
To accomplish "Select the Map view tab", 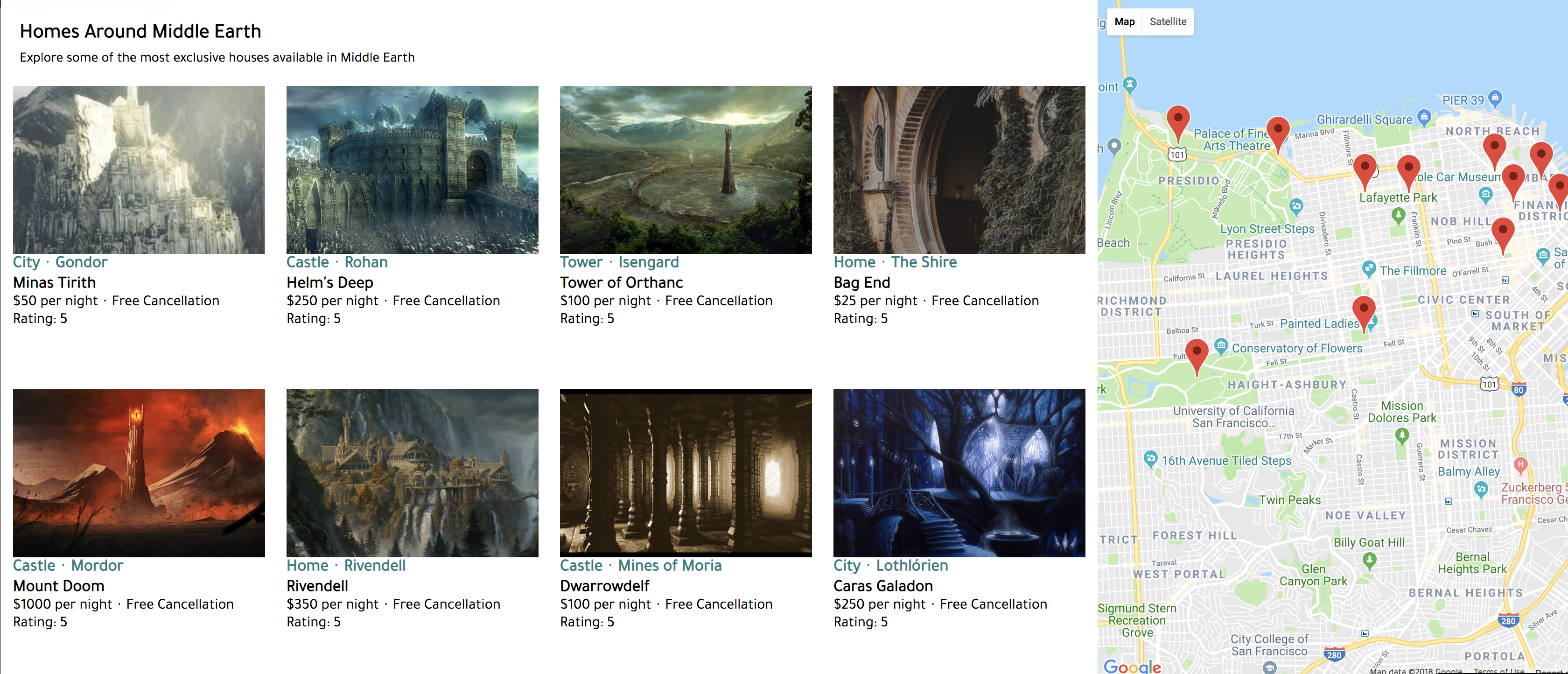I will 1124,22.
